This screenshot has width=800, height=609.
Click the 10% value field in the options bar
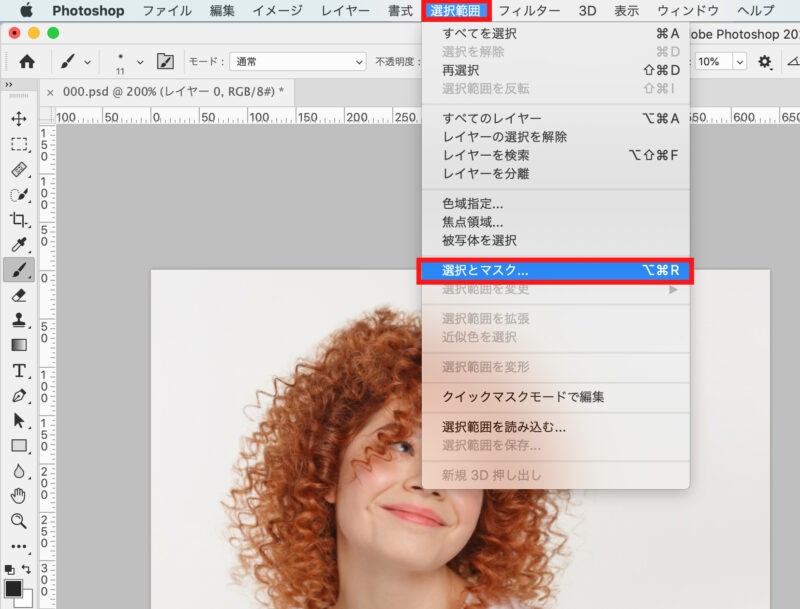(714, 62)
